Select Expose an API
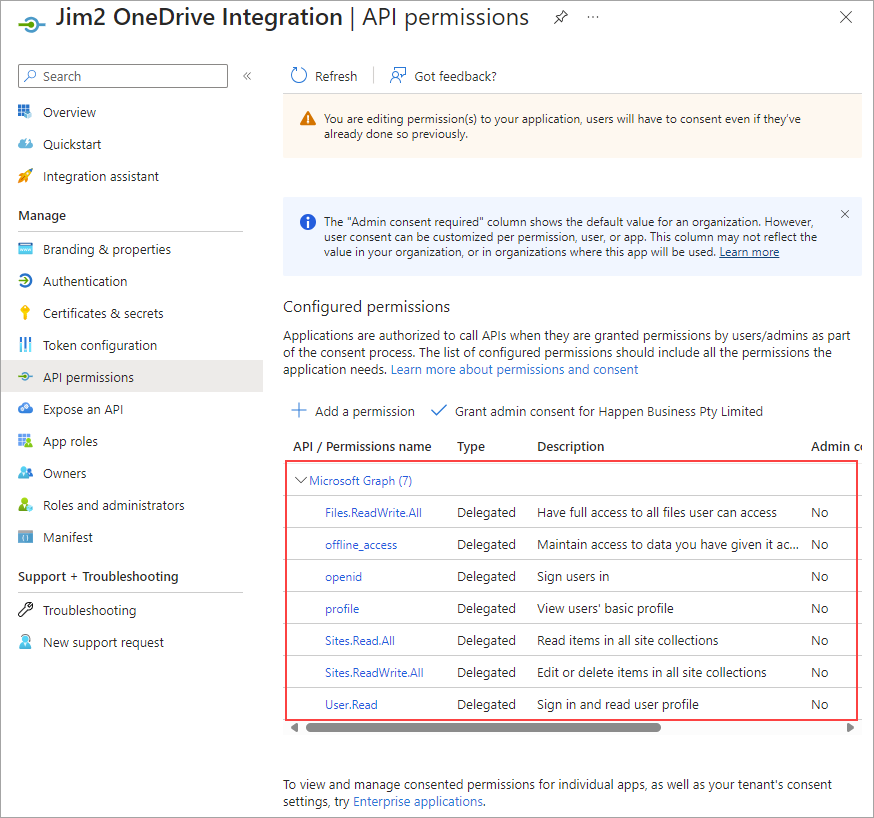The width and height of the screenshot is (874, 818). pos(83,409)
